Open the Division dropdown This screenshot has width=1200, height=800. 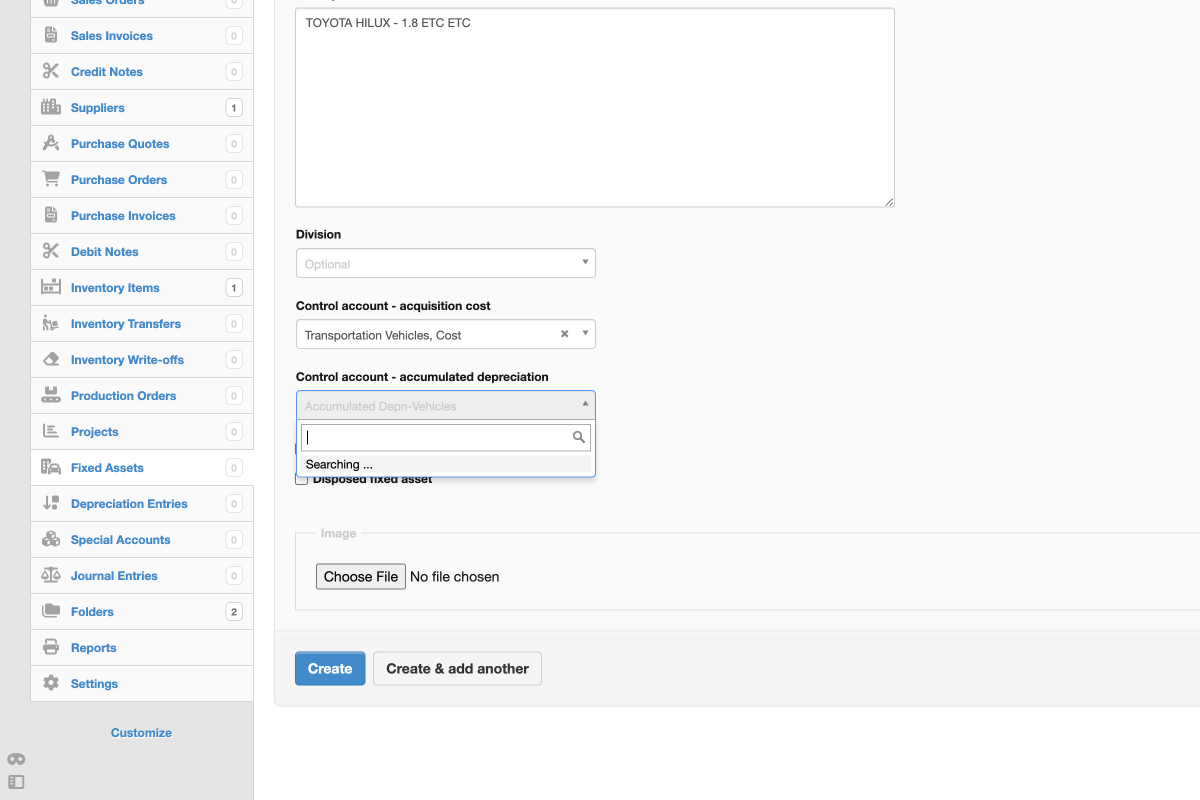point(446,264)
